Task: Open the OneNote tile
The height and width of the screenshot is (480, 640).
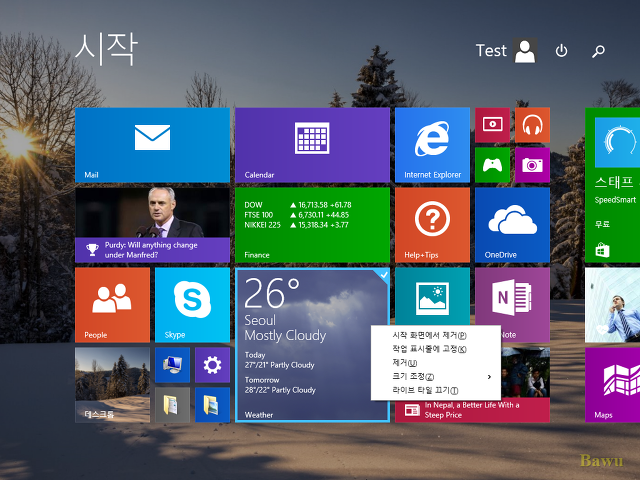Action: coord(512,297)
